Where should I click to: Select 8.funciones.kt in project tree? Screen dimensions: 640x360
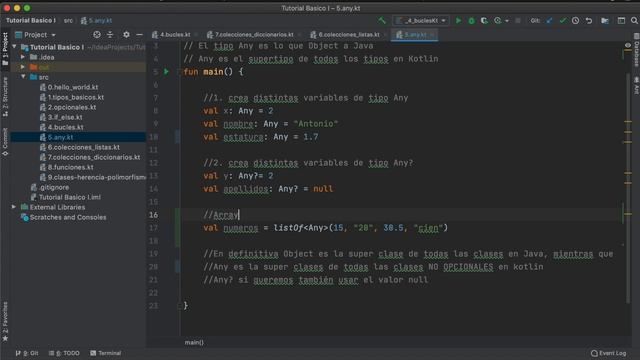(70, 167)
